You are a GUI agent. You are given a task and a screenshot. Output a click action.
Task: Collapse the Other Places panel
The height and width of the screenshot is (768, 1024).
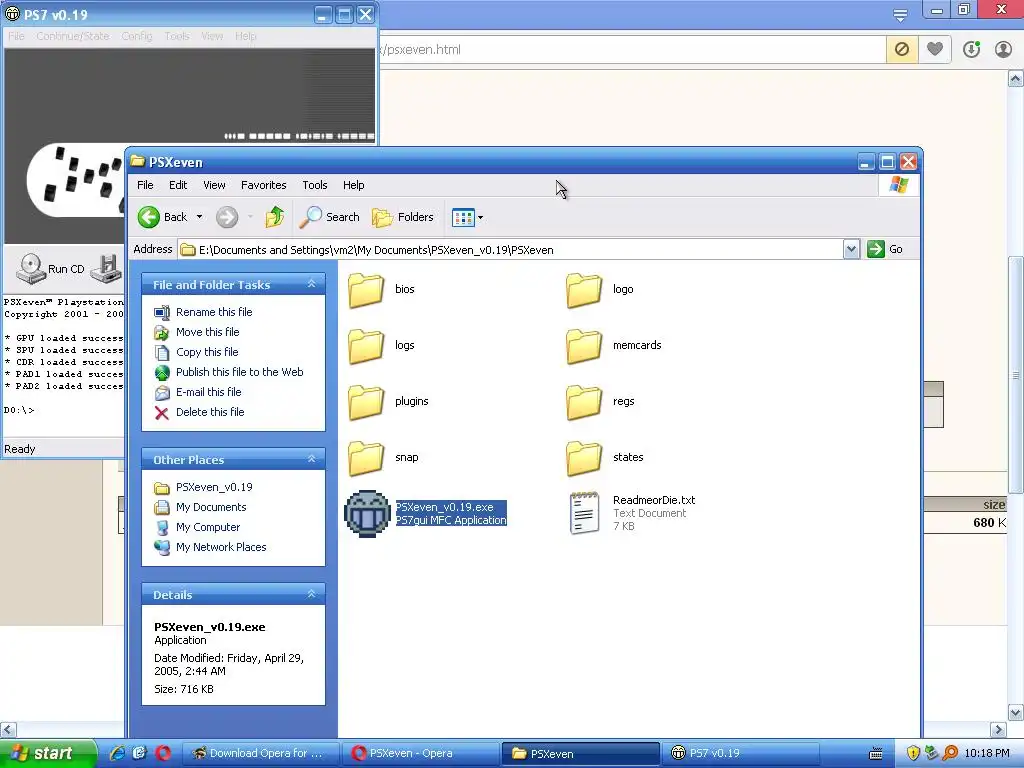point(312,459)
